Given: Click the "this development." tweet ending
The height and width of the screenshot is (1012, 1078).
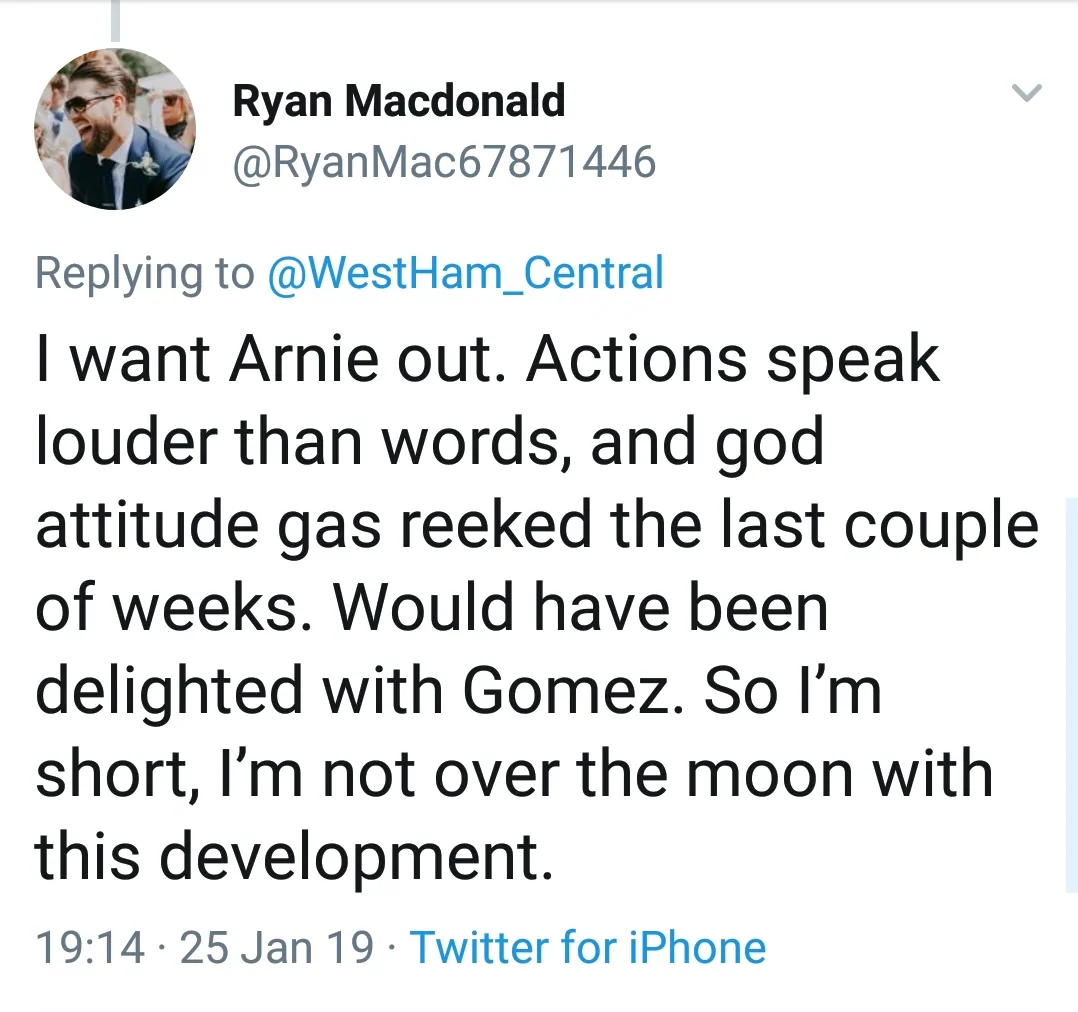Looking at the screenshot, I should pyautogui.click(x=293, y=856).
